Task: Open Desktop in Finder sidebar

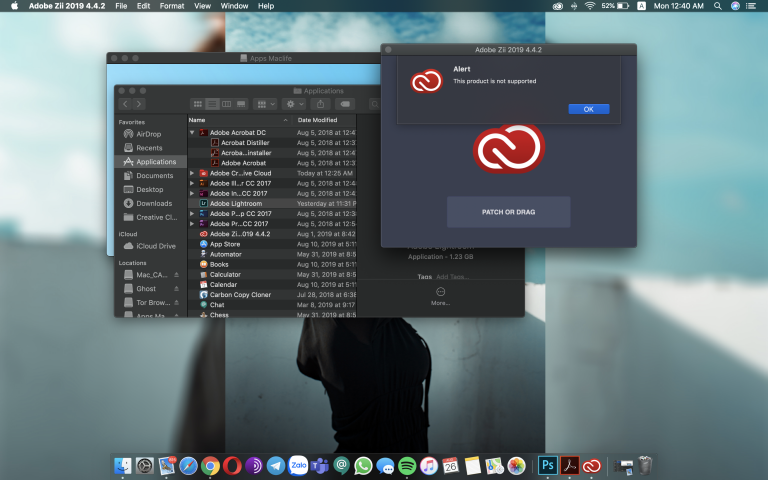Action: click(151, 190)
